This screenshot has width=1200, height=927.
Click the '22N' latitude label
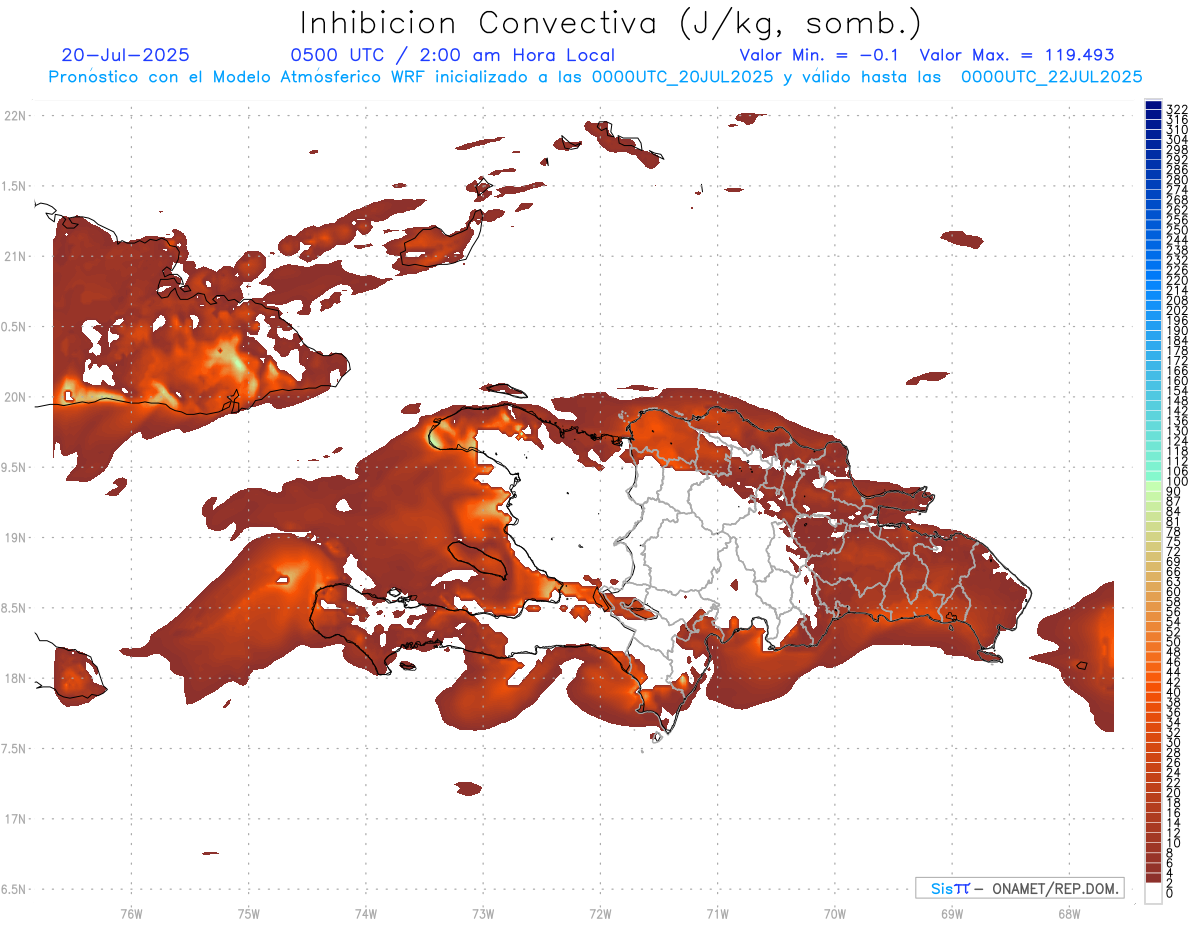(15, 115)
